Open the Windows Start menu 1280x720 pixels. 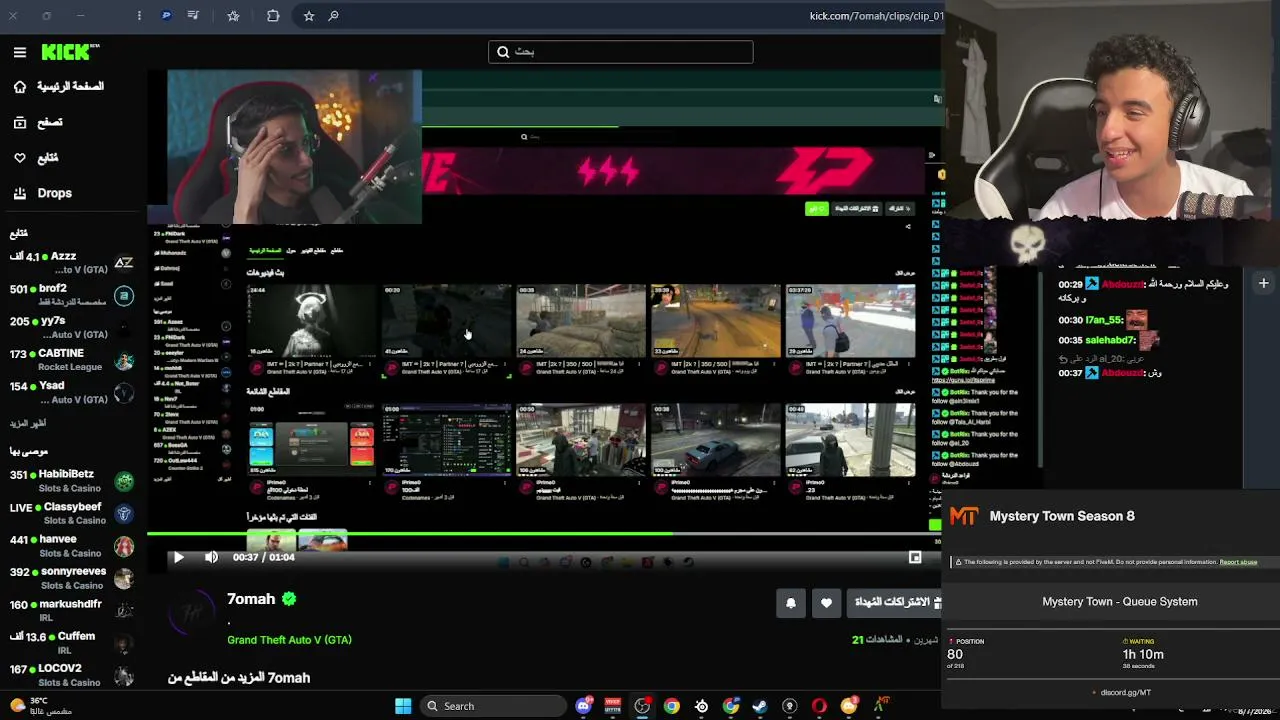coord(403,706)
